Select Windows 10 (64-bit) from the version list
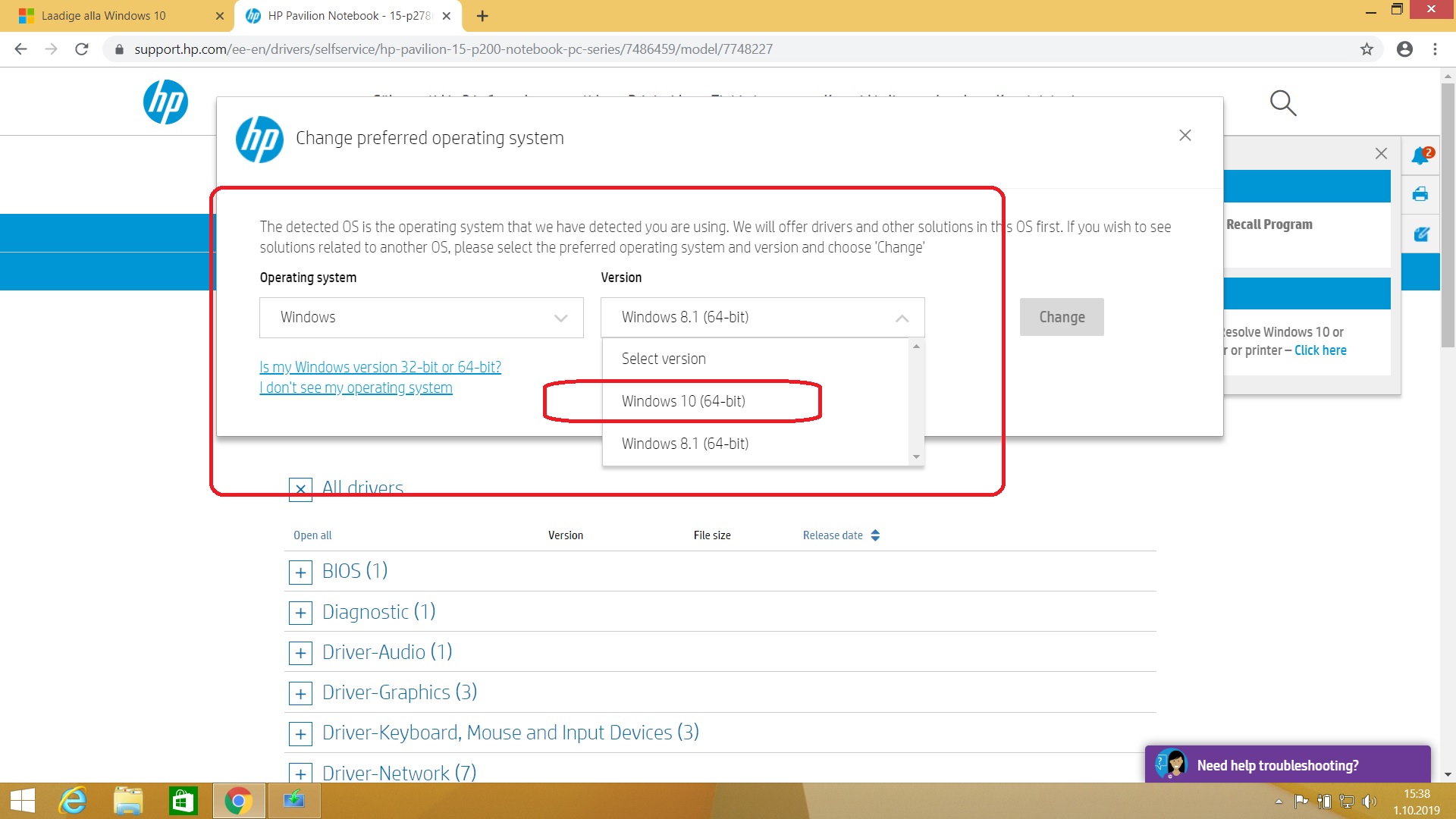Screen dimensions: 1456x819 coord(683,401)
